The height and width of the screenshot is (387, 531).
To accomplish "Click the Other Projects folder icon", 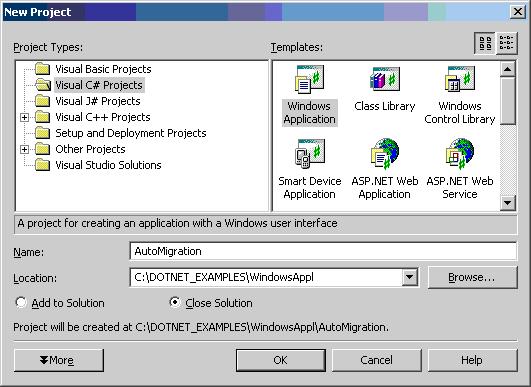I will (x=43, y=149).
